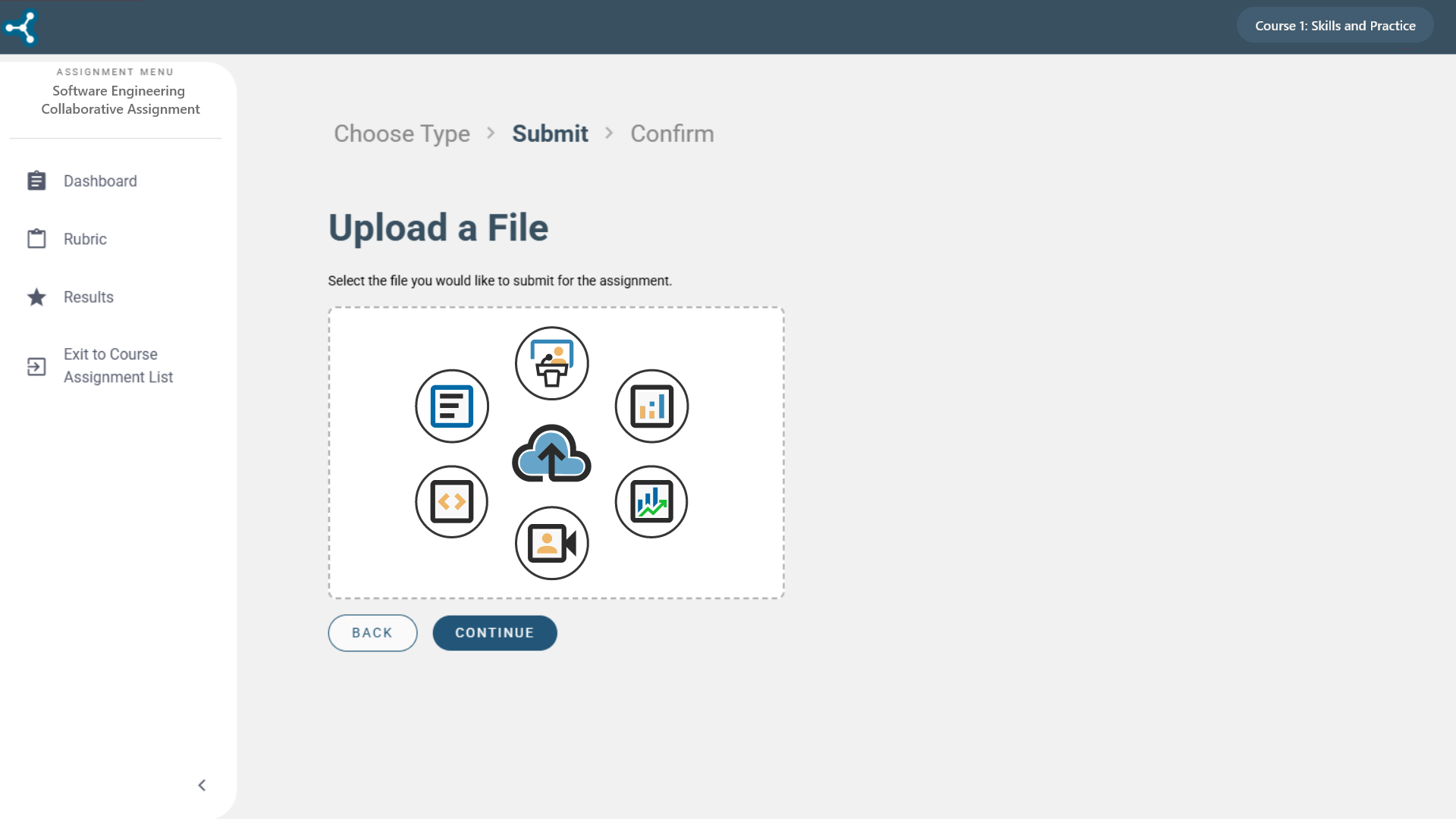1456x819 pixels.
Task: Open the Results menu item
Action: pyautogui.click(x=89, y=297)
